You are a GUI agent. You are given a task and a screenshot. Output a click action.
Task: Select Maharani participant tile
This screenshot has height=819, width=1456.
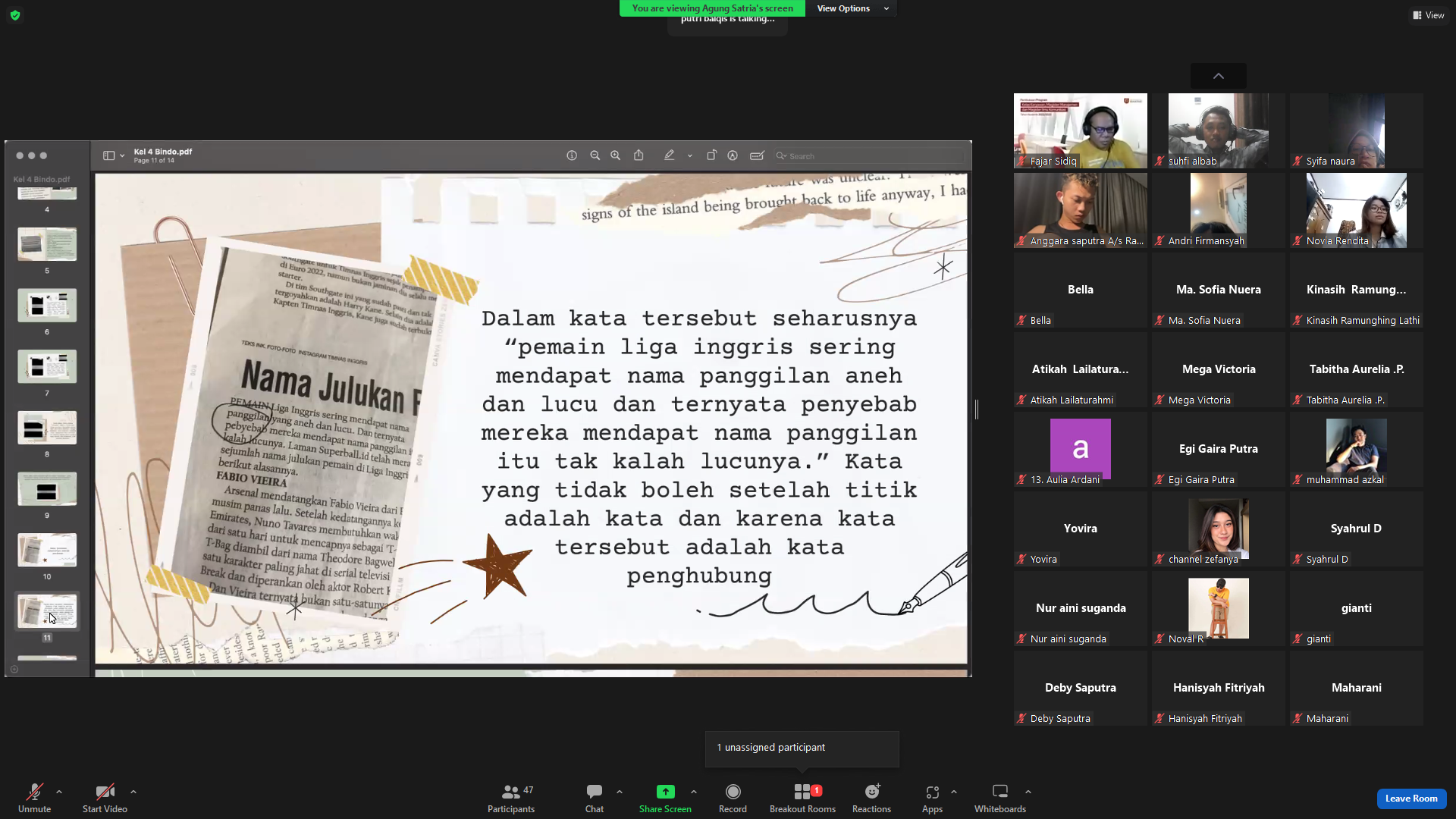tap(1357, 688)
